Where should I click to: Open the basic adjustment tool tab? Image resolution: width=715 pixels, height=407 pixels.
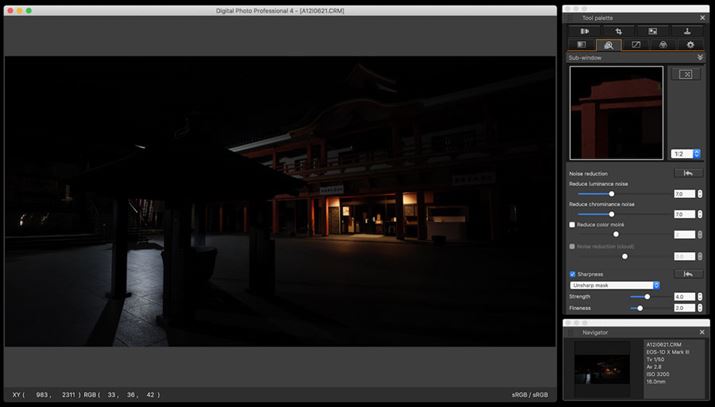(x=583, y=31)
